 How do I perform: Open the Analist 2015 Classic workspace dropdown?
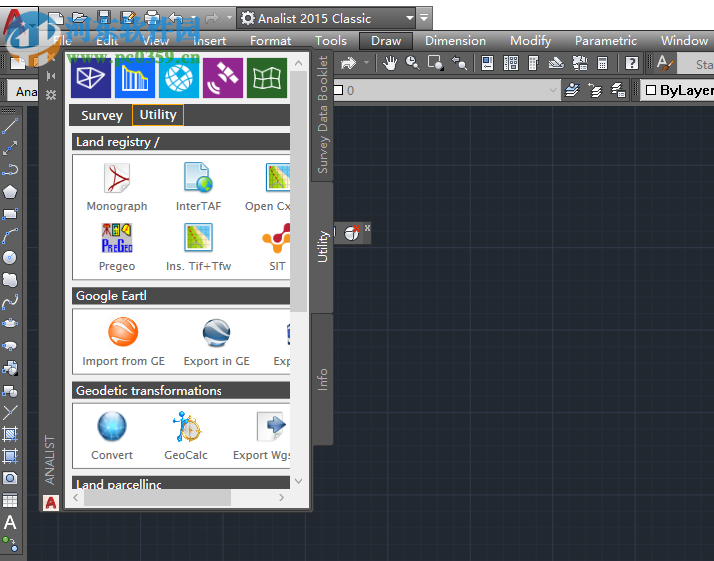click(410, 18)
